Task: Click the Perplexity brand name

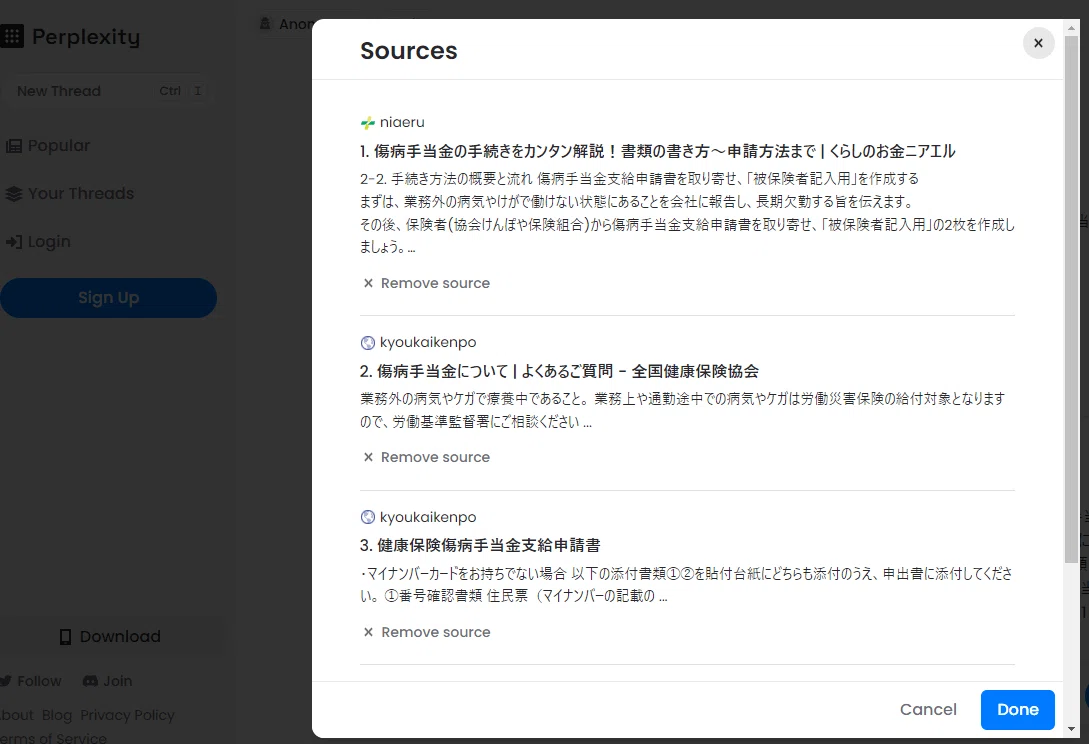Action: pos(86,37)
